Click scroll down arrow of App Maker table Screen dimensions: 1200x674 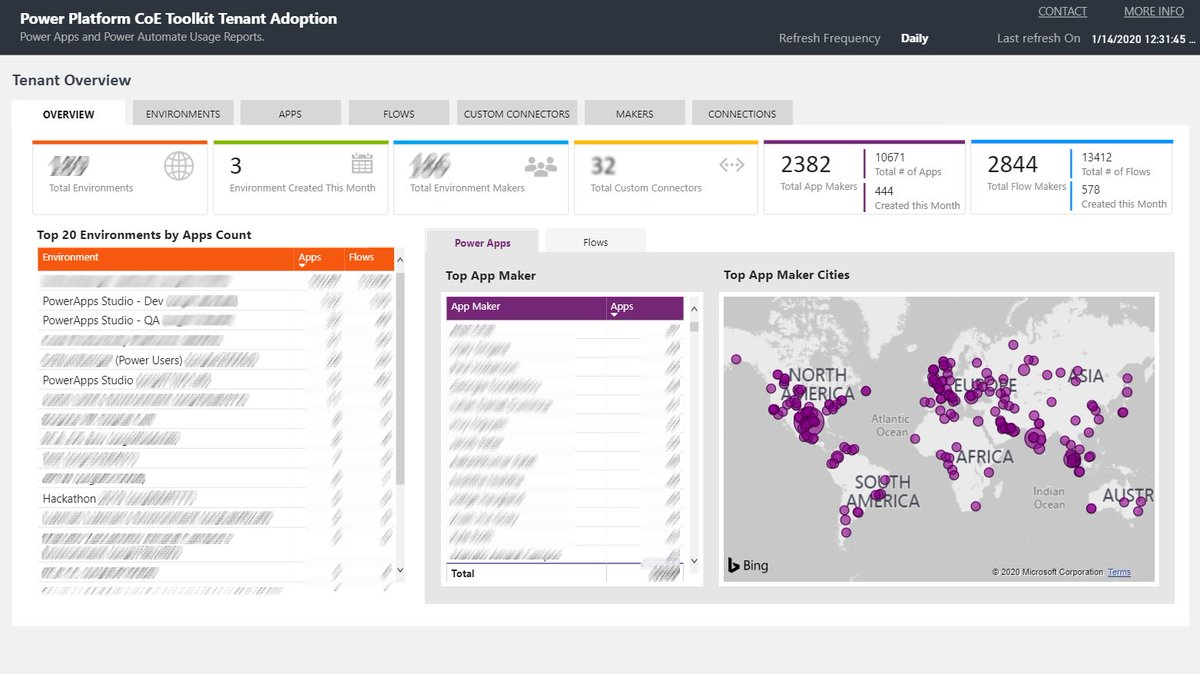694,562
